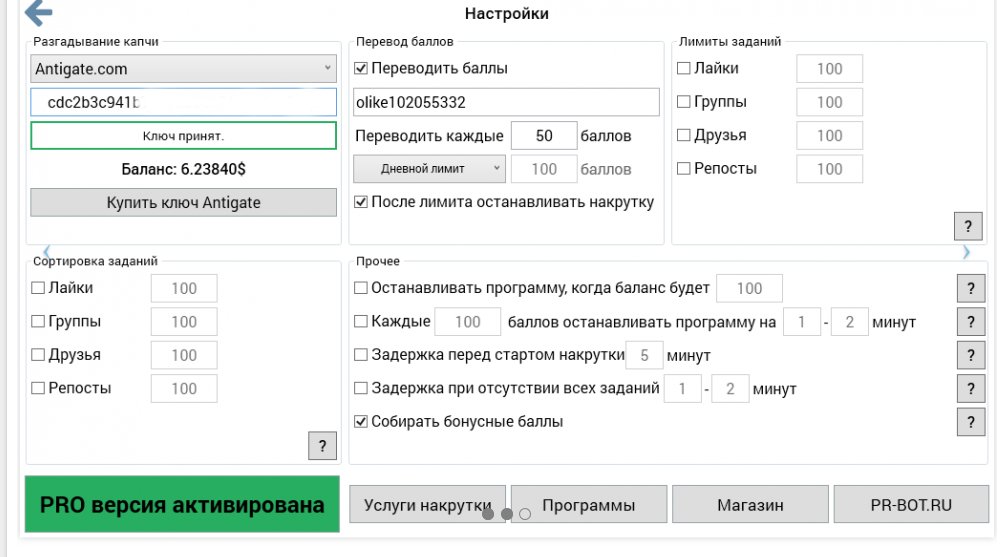Click help for Задержка перед стартом накрутки
1000x557 pixels.
pyautogui.click(x=971, y=355)
